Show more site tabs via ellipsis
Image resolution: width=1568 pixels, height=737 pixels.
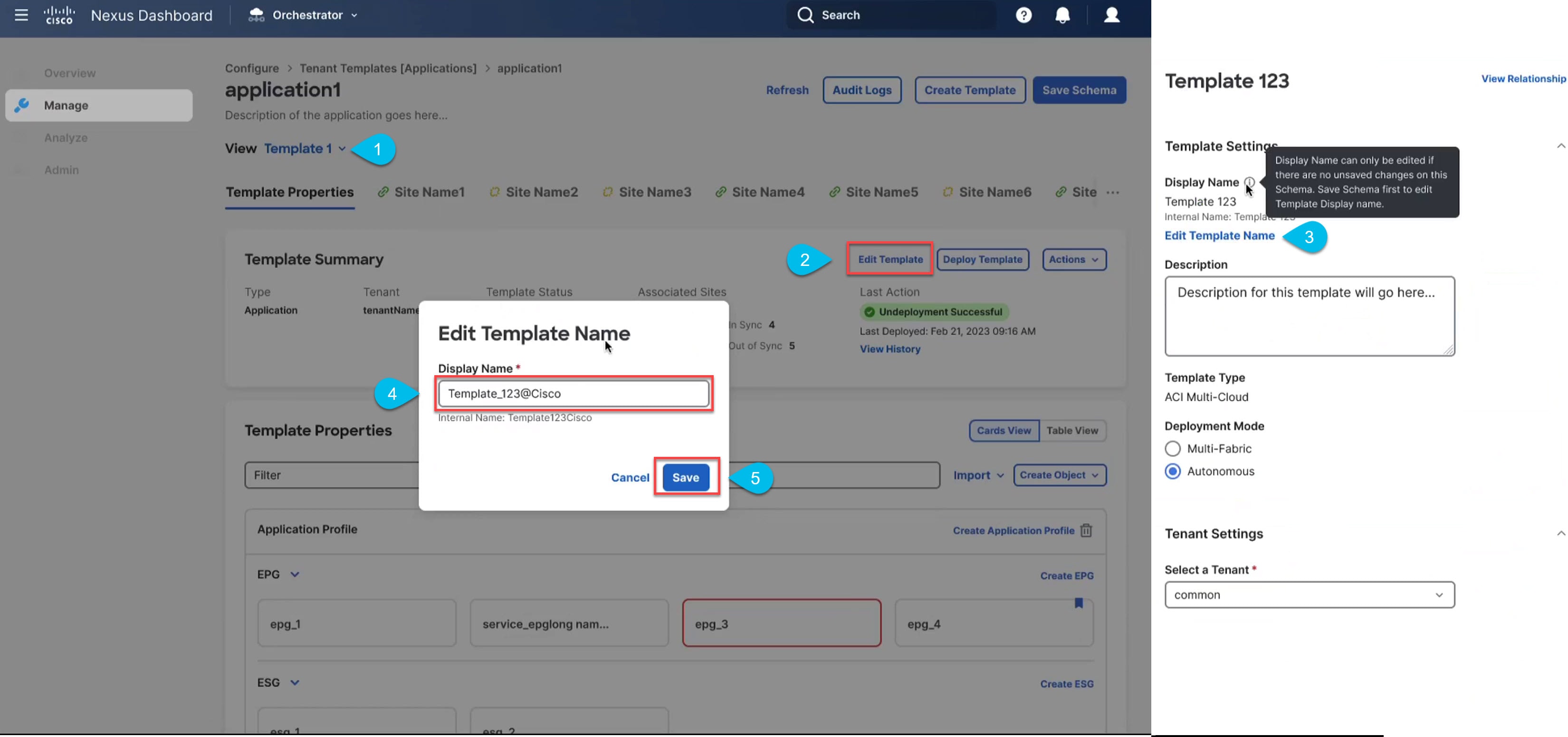tap(1113, 193)
